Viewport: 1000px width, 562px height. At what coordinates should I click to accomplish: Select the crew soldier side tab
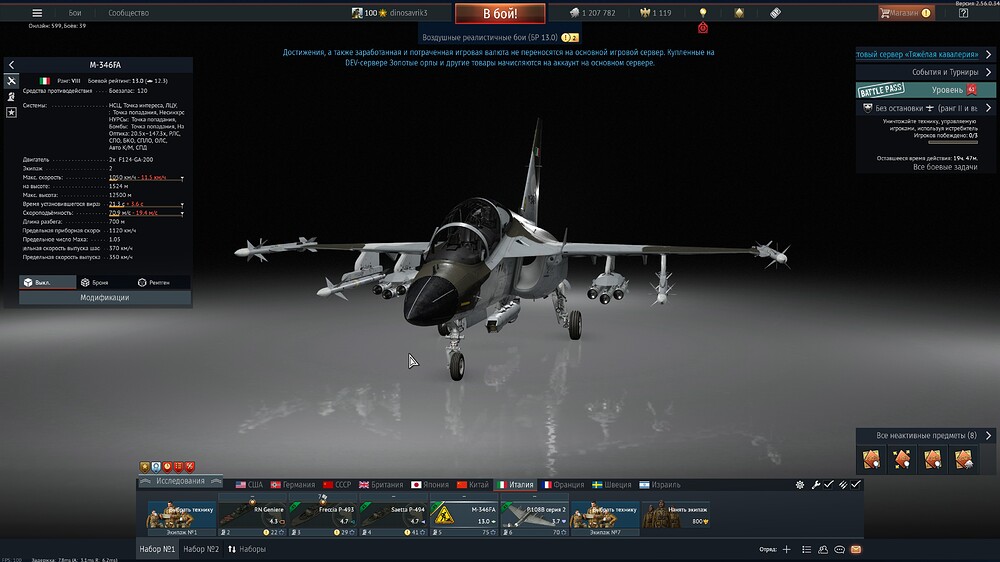tap(11, 97)
